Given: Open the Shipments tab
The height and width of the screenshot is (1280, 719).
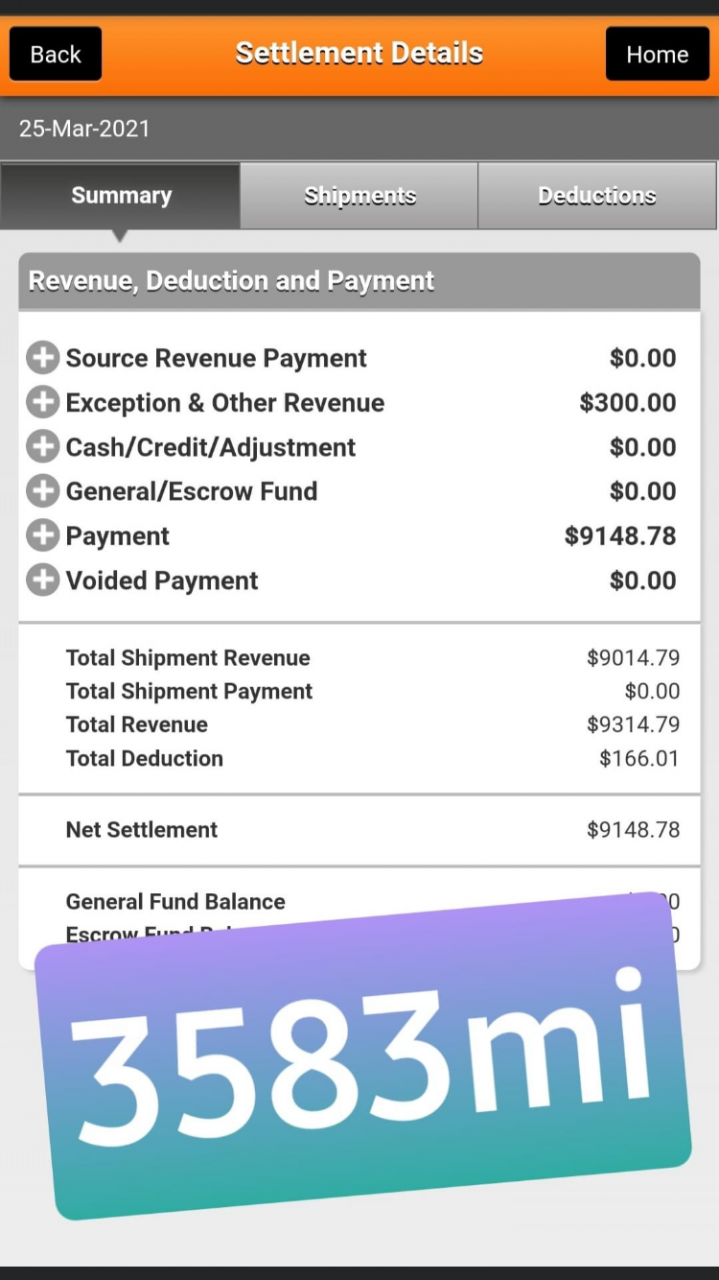Looking at the screenshot, I should [x=359, y=195].
